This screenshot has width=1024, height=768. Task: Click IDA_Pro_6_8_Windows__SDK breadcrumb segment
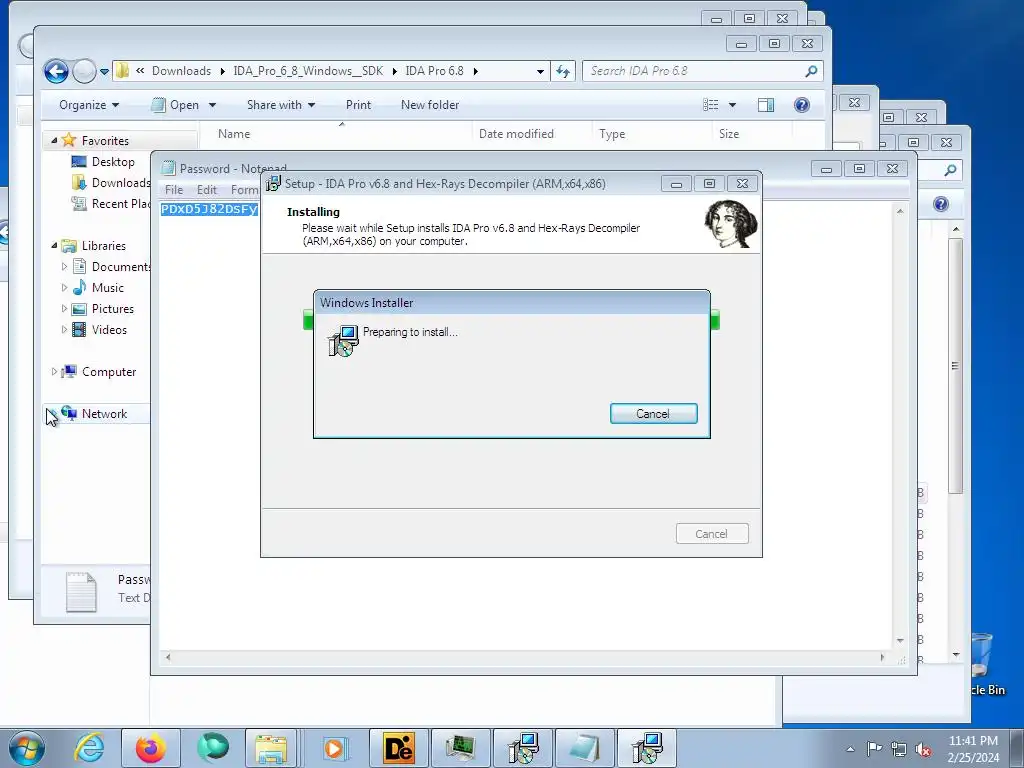point(308,71)
